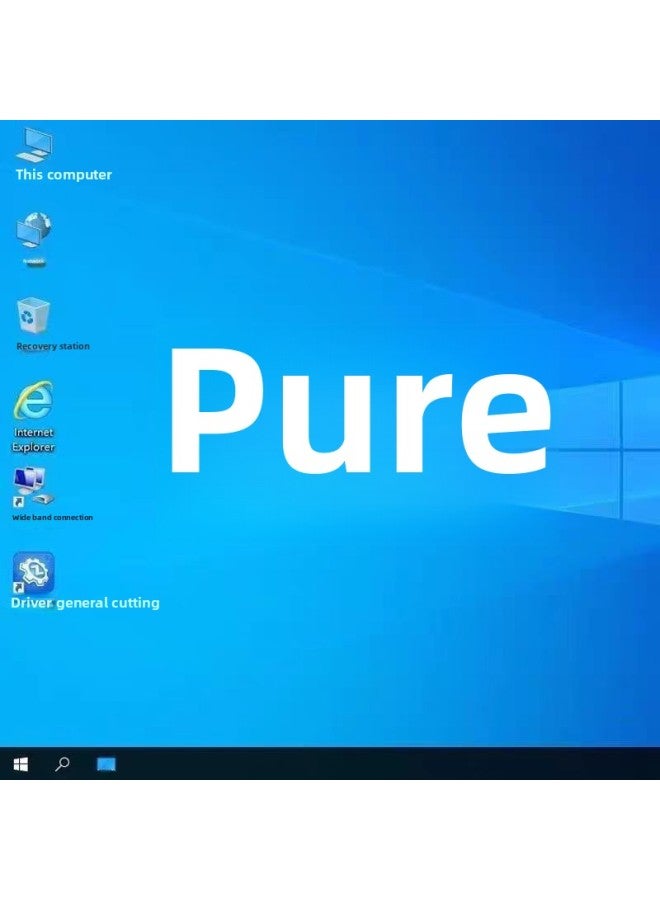660x900 pixels.
Task: Select the blurred label under the Network icon
Action: point(34,262)
